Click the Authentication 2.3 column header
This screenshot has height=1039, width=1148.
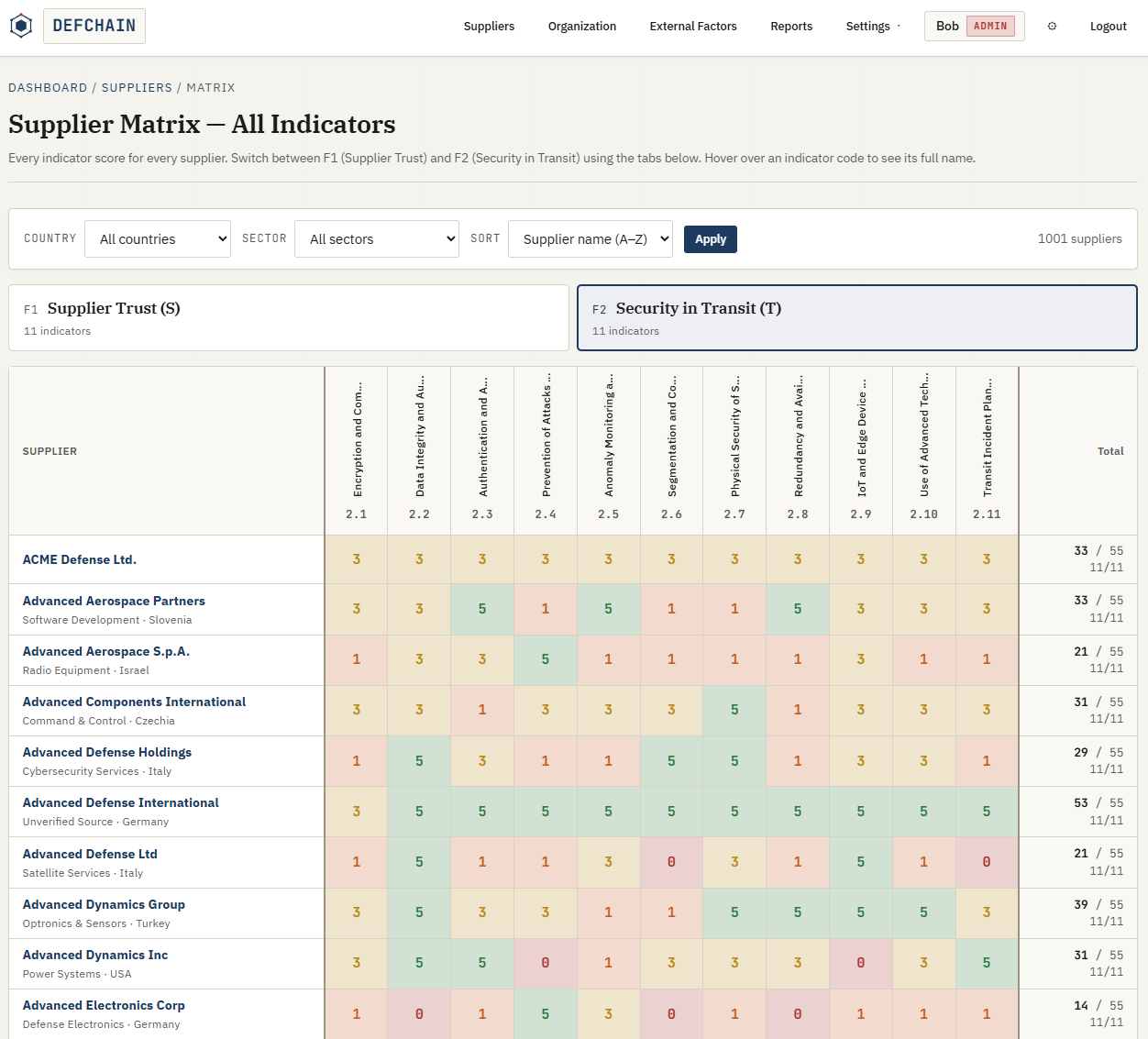click(x=482, y=451)
